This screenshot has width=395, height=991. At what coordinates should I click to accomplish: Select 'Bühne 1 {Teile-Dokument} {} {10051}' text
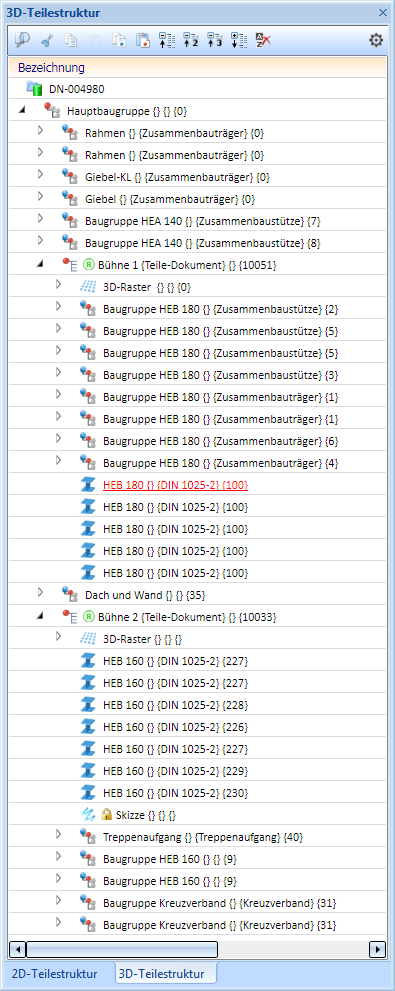187,265
